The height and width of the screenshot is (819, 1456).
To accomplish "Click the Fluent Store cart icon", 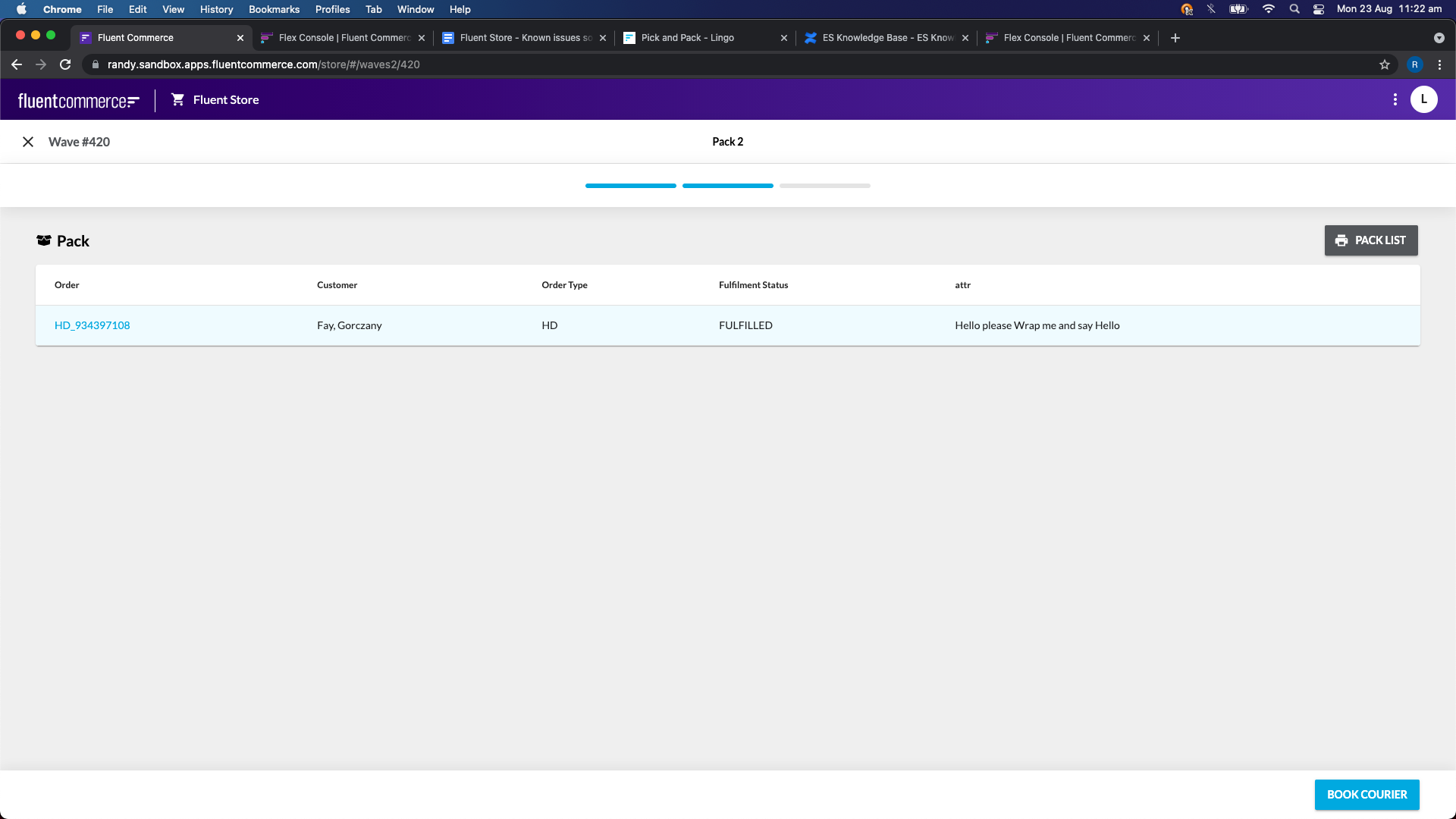I will (x=177, y=99).
